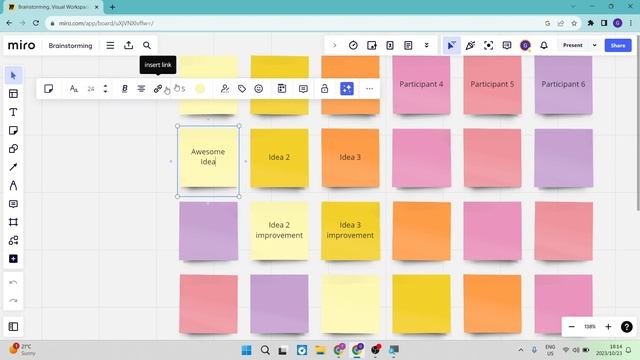Click the Insert link icon
640x360 pixels.
pos(158,89)
